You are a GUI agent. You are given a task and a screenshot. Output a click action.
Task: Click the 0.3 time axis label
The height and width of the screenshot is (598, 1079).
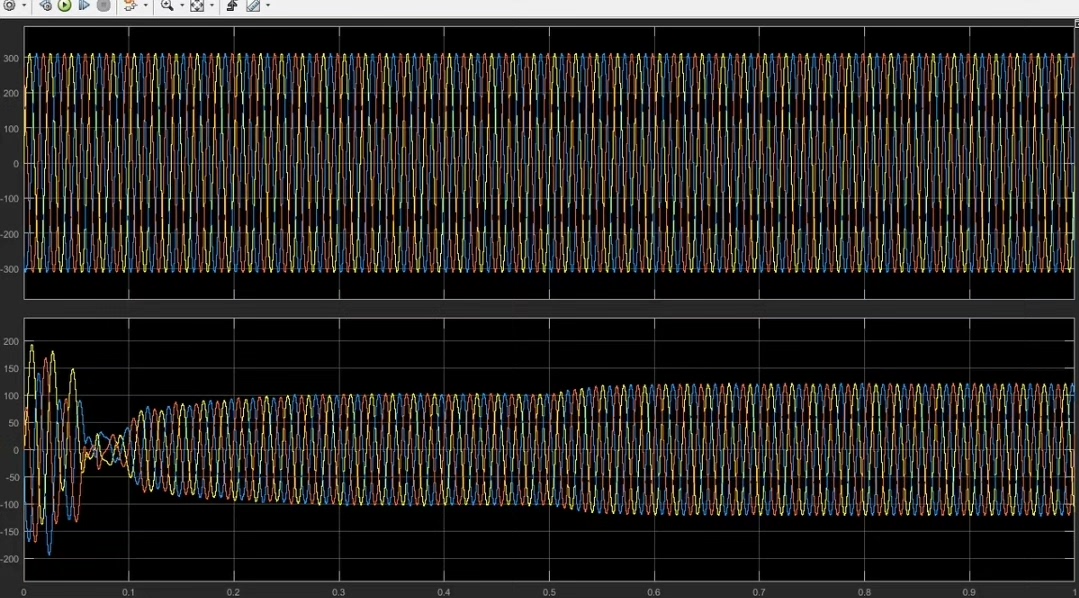click(x=339, y=592)
